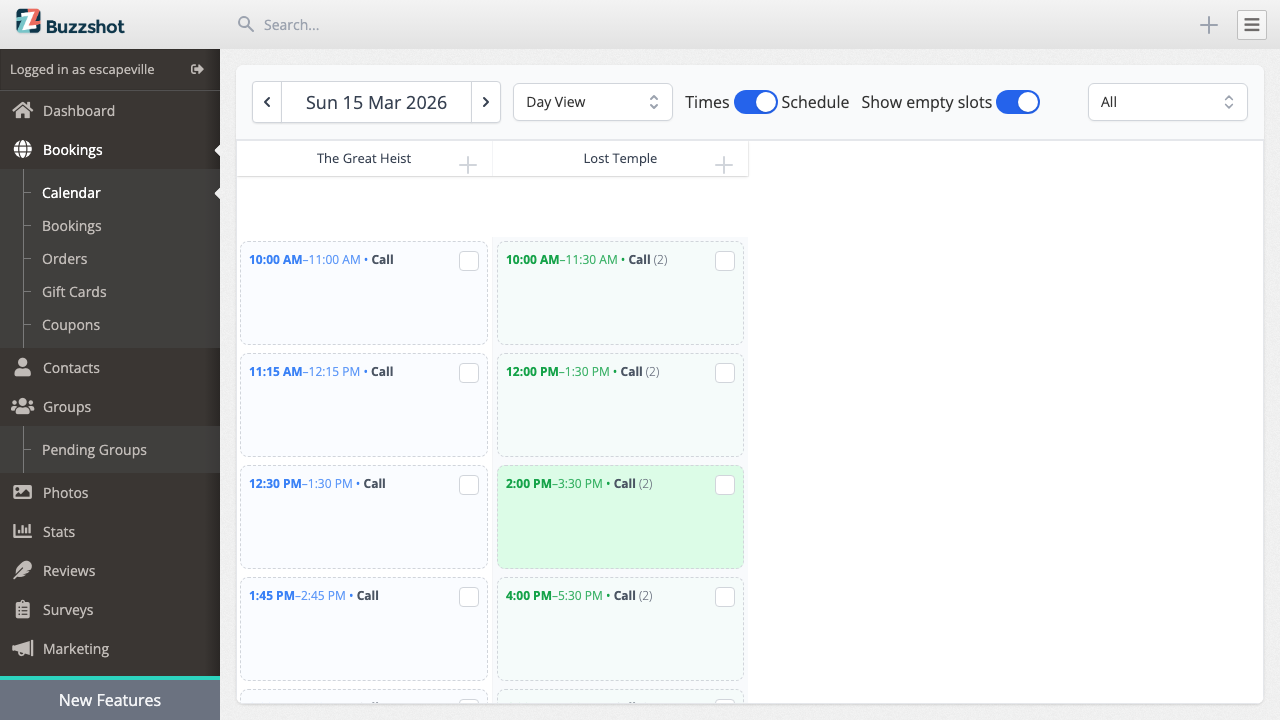Viewport: 1280px width, 720px height.
Task: Advance to the next day with right chevron
Action: [486, 101]
